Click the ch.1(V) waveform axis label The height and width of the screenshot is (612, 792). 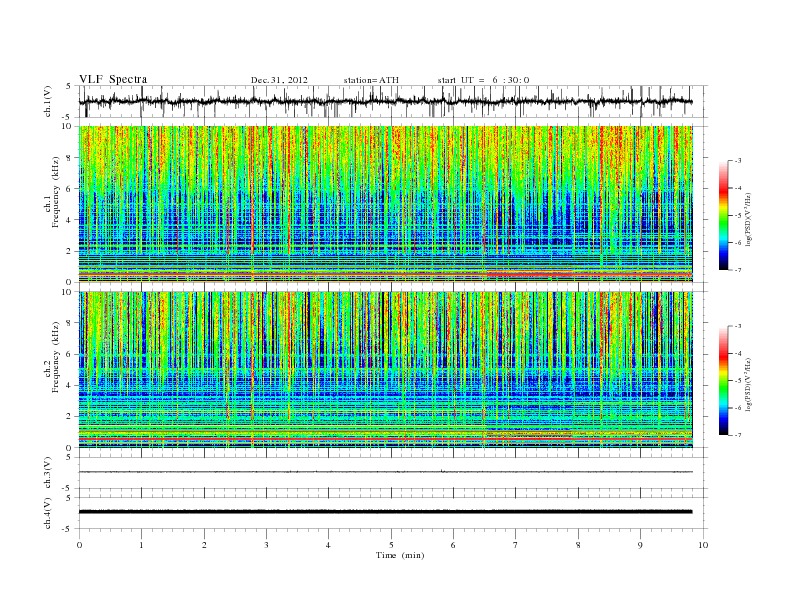point(48,101)
